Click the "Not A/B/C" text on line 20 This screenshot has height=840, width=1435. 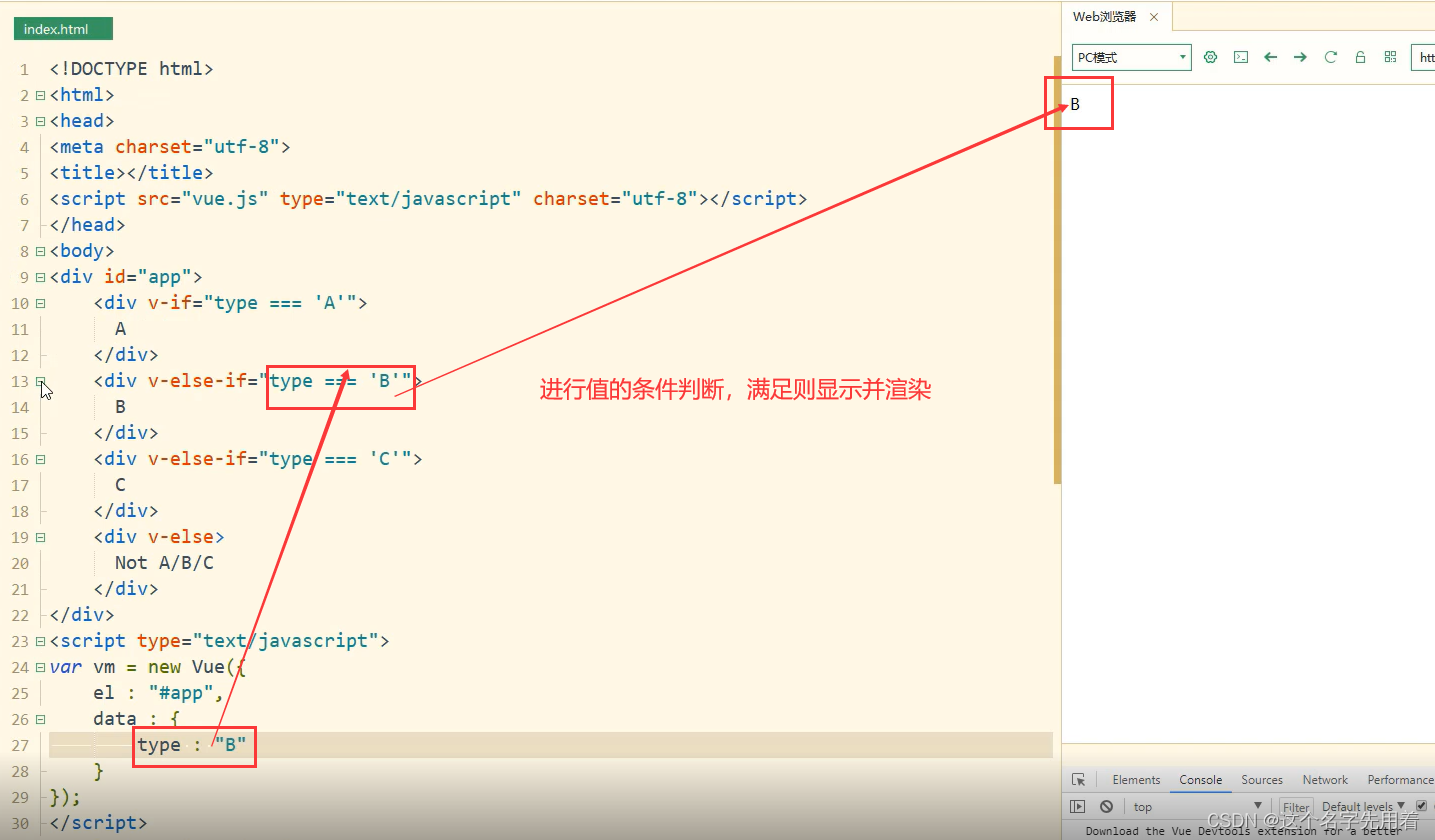coord(164,563)
